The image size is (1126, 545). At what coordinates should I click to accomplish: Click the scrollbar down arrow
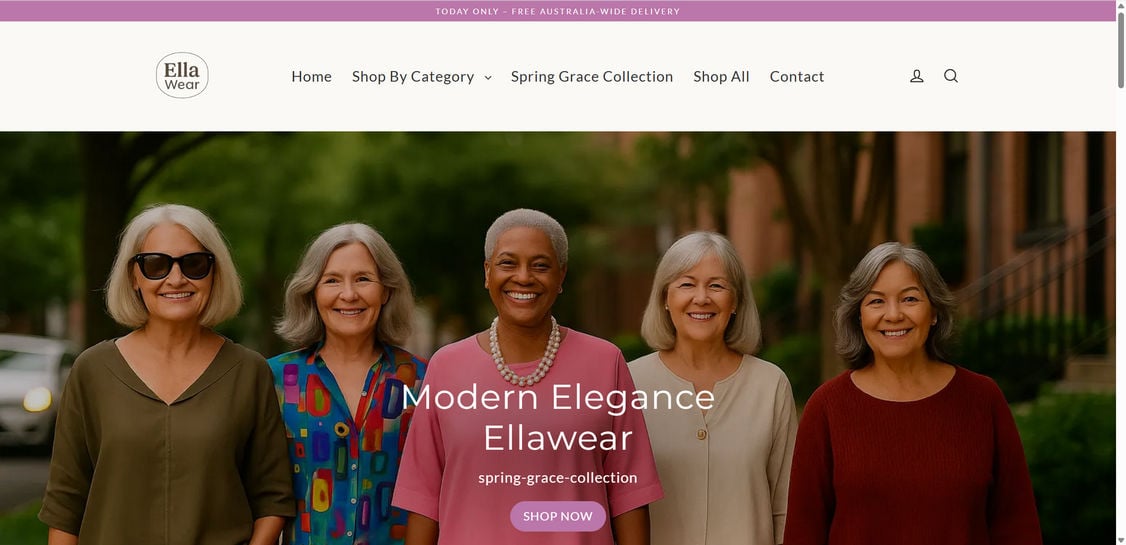click(x=1121, y=540)
